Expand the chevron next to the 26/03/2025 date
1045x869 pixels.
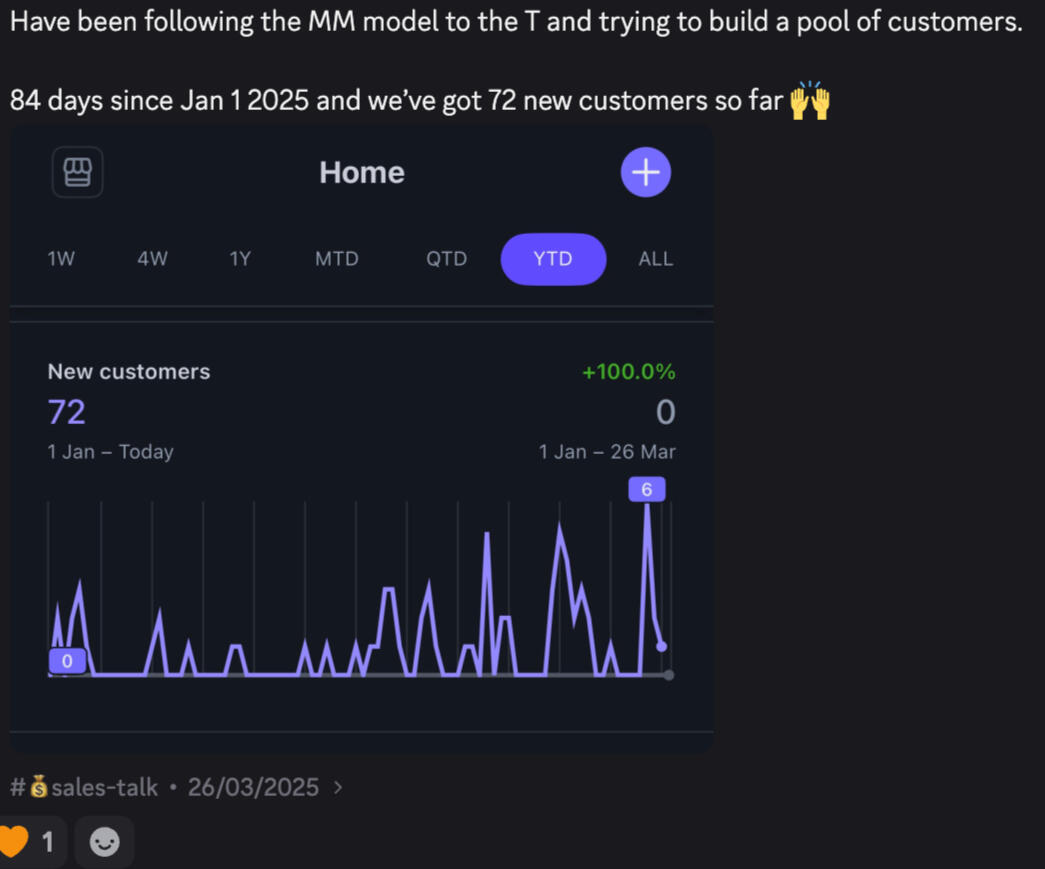tap(338, 788)
